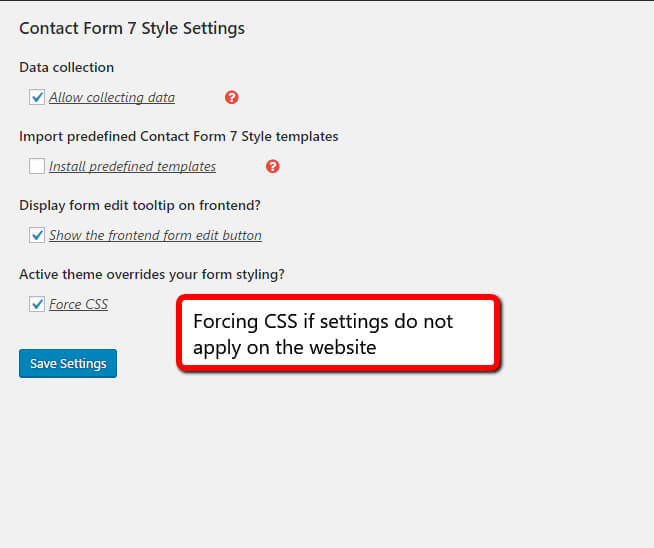Click Show the frontend form edit button label
The width and height of the screenshot is (654, 548).
(155, 235)
